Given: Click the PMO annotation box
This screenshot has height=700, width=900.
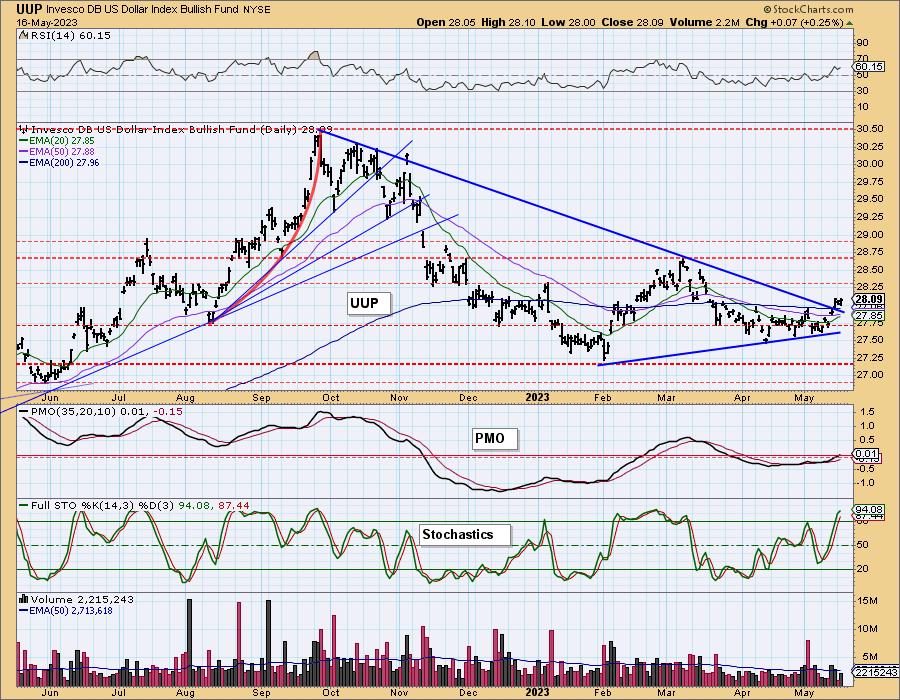Looking at the screenshot, I should (495, 438).
